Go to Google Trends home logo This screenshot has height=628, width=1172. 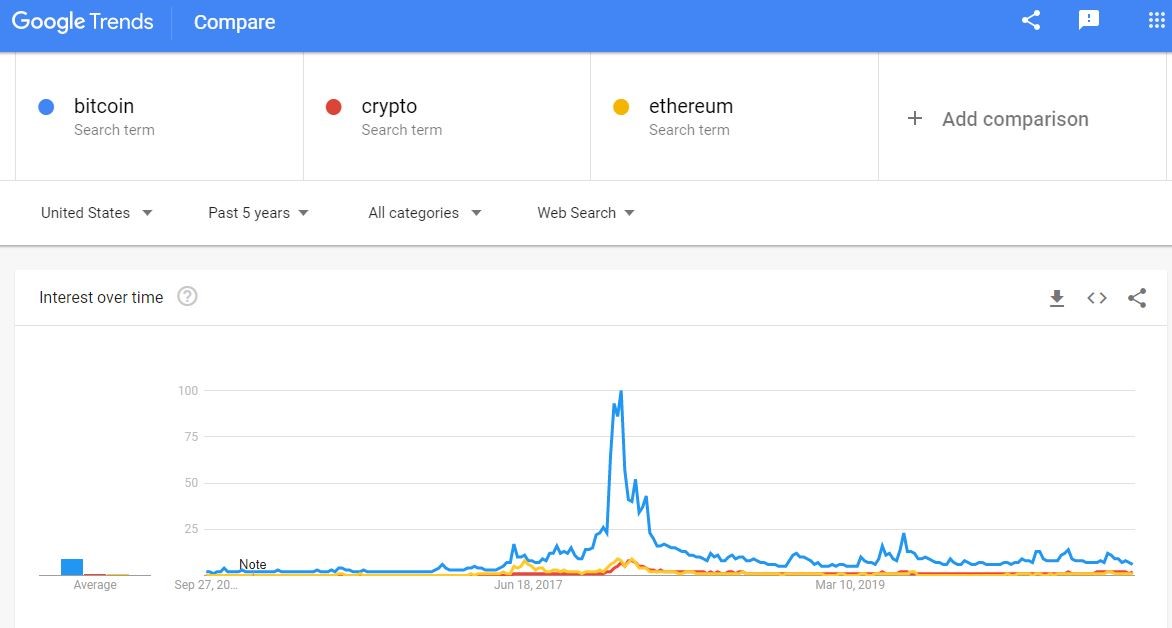pos(82,22)
